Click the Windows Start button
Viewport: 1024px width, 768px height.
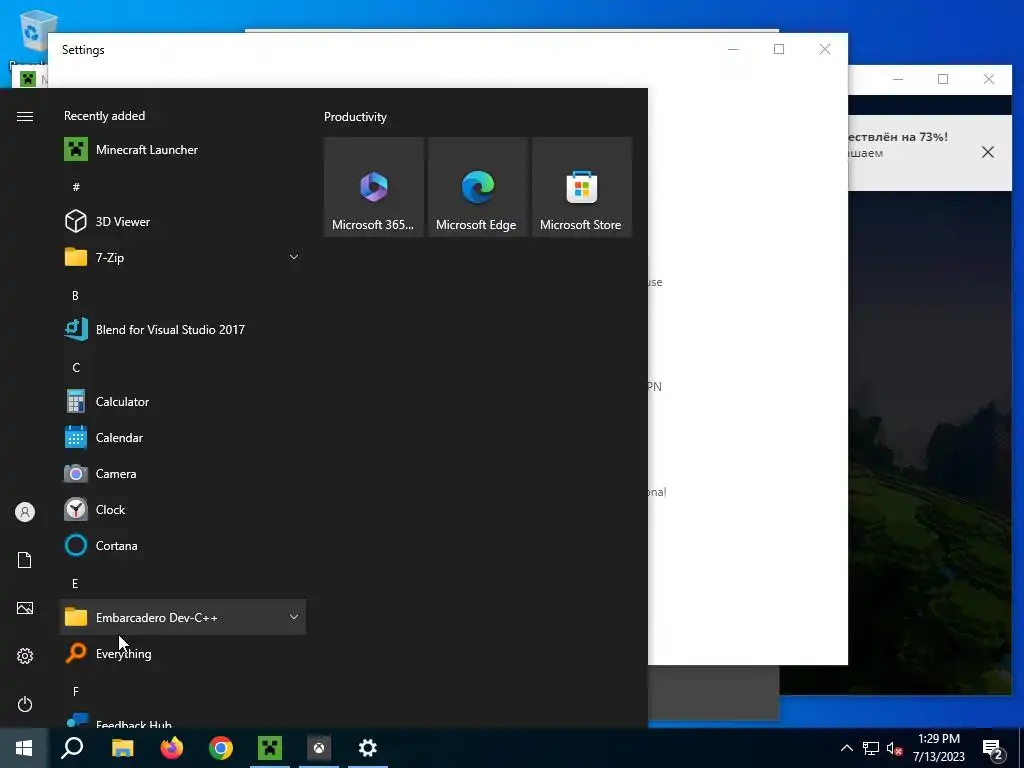click(24, 748)
